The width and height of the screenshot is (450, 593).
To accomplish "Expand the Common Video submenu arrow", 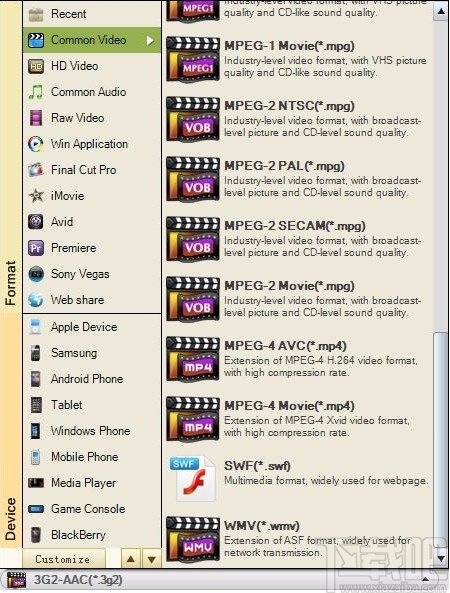I will pos(150,40).
